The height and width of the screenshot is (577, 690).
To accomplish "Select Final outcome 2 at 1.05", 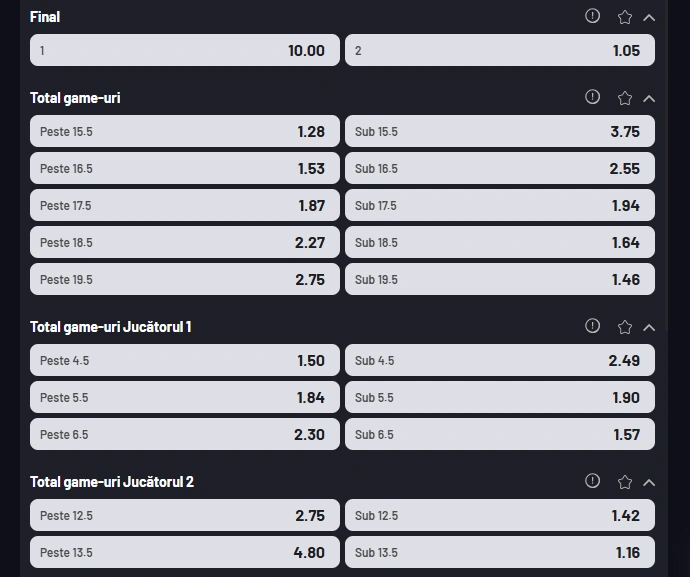I will click(x=500, y=50).
